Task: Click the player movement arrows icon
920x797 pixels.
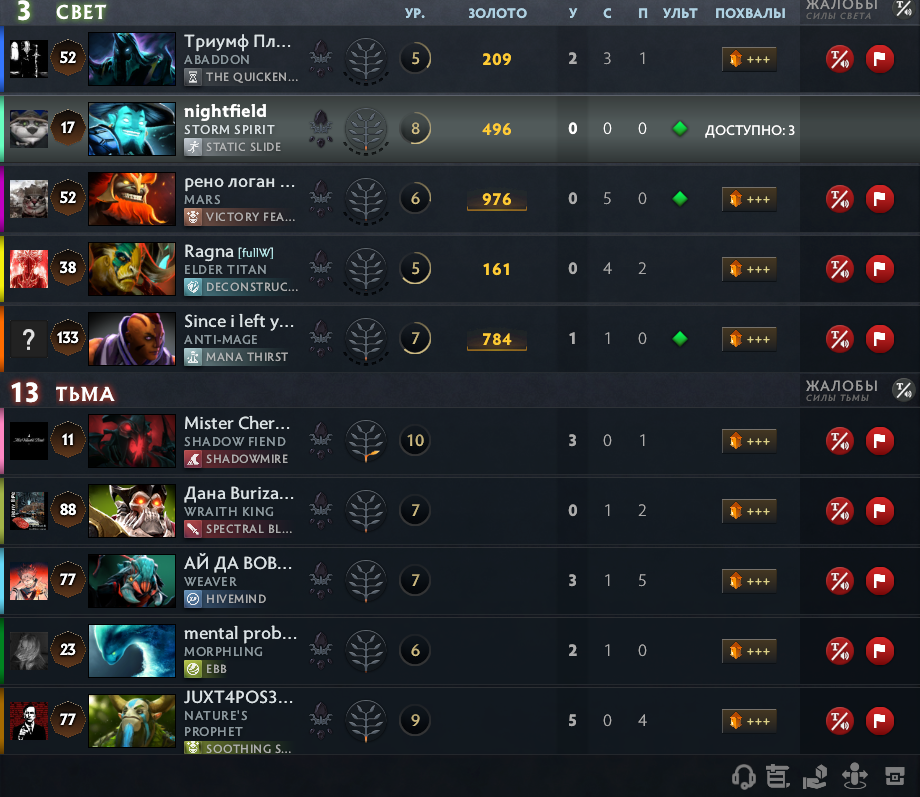Action: click(855, 776)
